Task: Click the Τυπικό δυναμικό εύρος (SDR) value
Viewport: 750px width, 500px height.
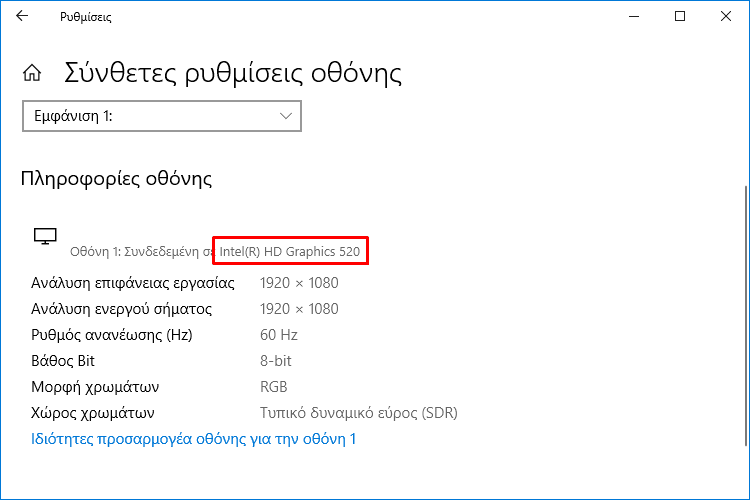Action: tap(359, 413)
